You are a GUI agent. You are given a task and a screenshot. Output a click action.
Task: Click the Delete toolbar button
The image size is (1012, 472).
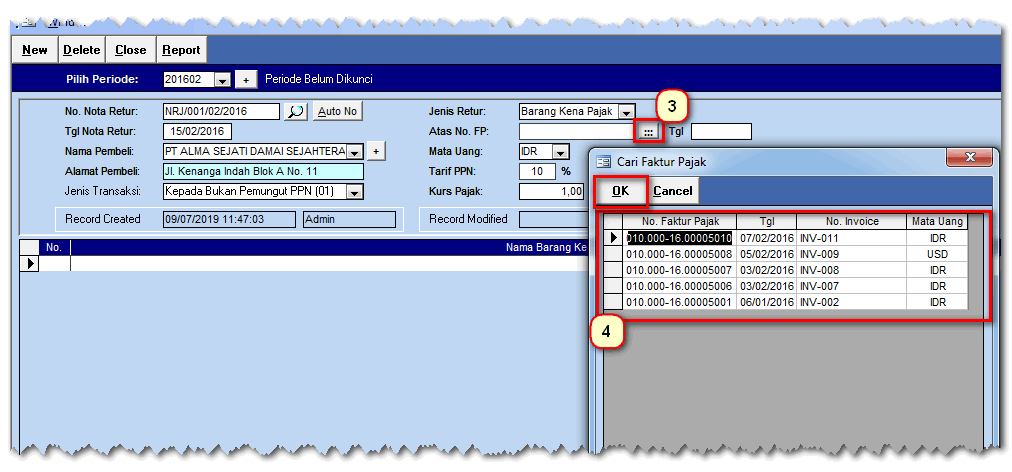point(82,50)
